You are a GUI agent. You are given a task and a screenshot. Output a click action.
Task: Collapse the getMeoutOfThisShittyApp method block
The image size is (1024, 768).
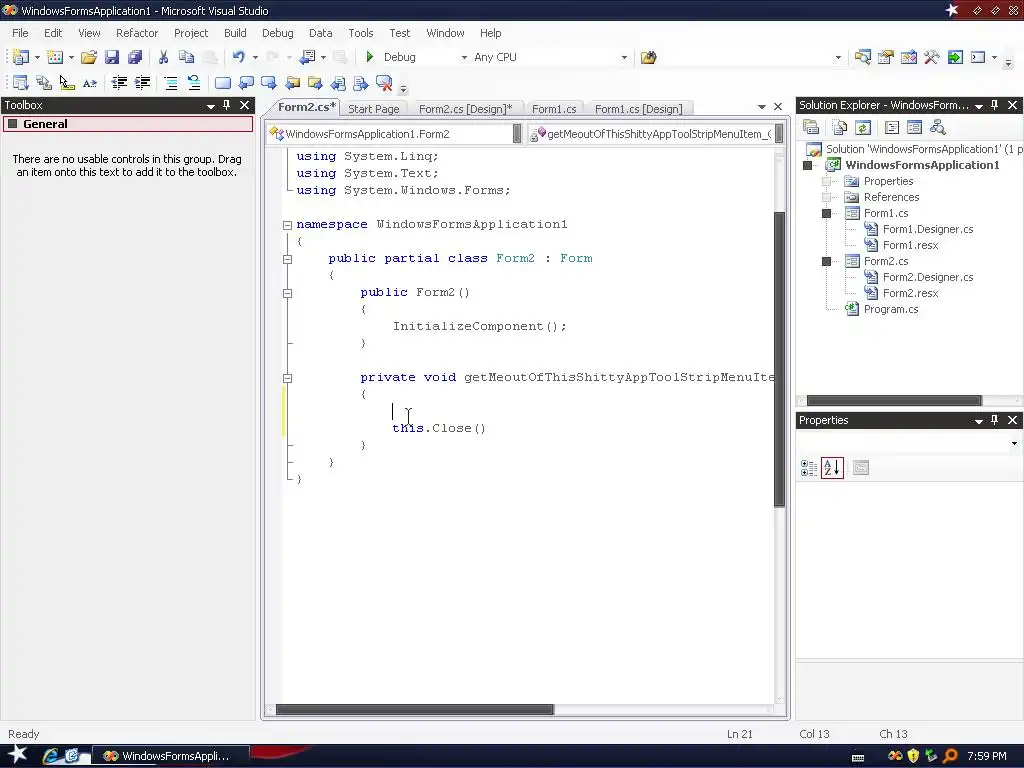pos(287,377)
